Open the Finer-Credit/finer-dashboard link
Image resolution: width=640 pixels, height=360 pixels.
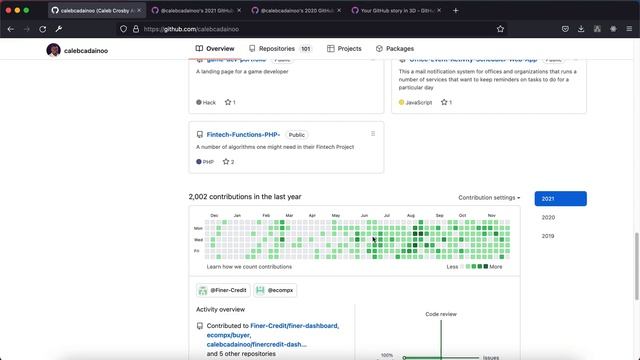[x=294, y=326]
